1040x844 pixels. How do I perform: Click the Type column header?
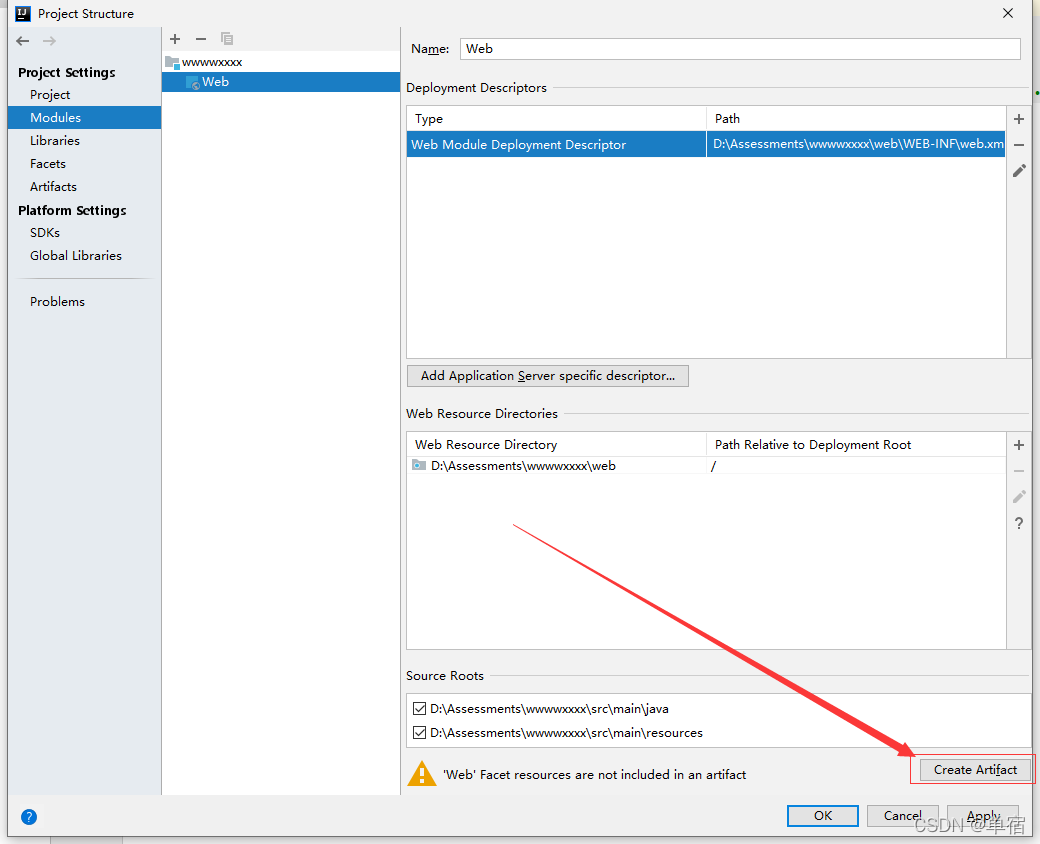[x=556, y=119]
